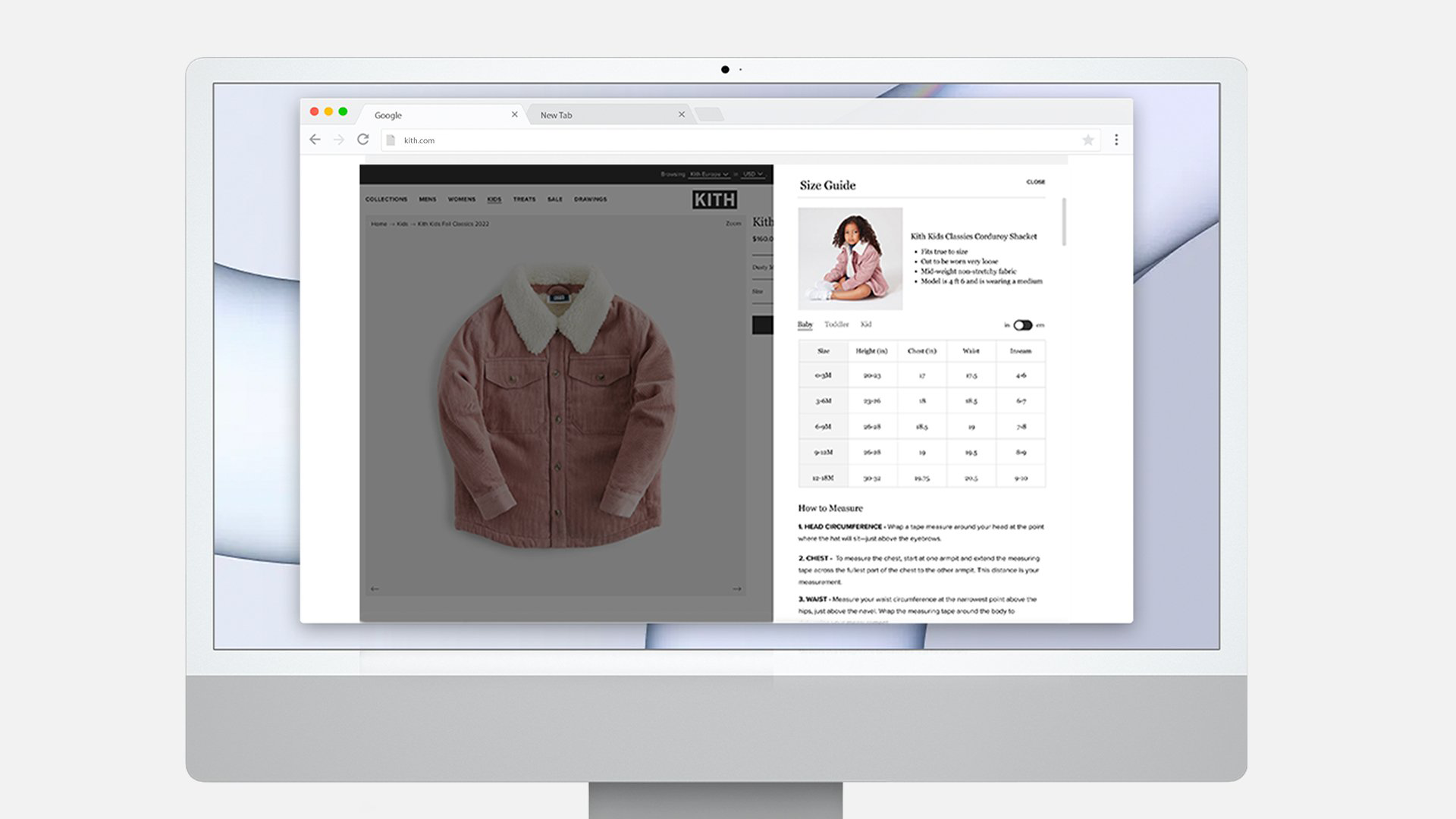Image resolution: width=1456 pixels, height=819 pixels.
Task: Switch to the Toddler size tab
Action: (x=836, y=325)
